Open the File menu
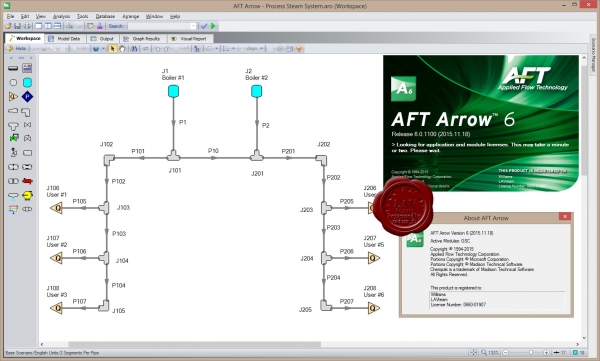Image resolution: width=600 pixels, height=361 pixels. (x=10, y=16)
